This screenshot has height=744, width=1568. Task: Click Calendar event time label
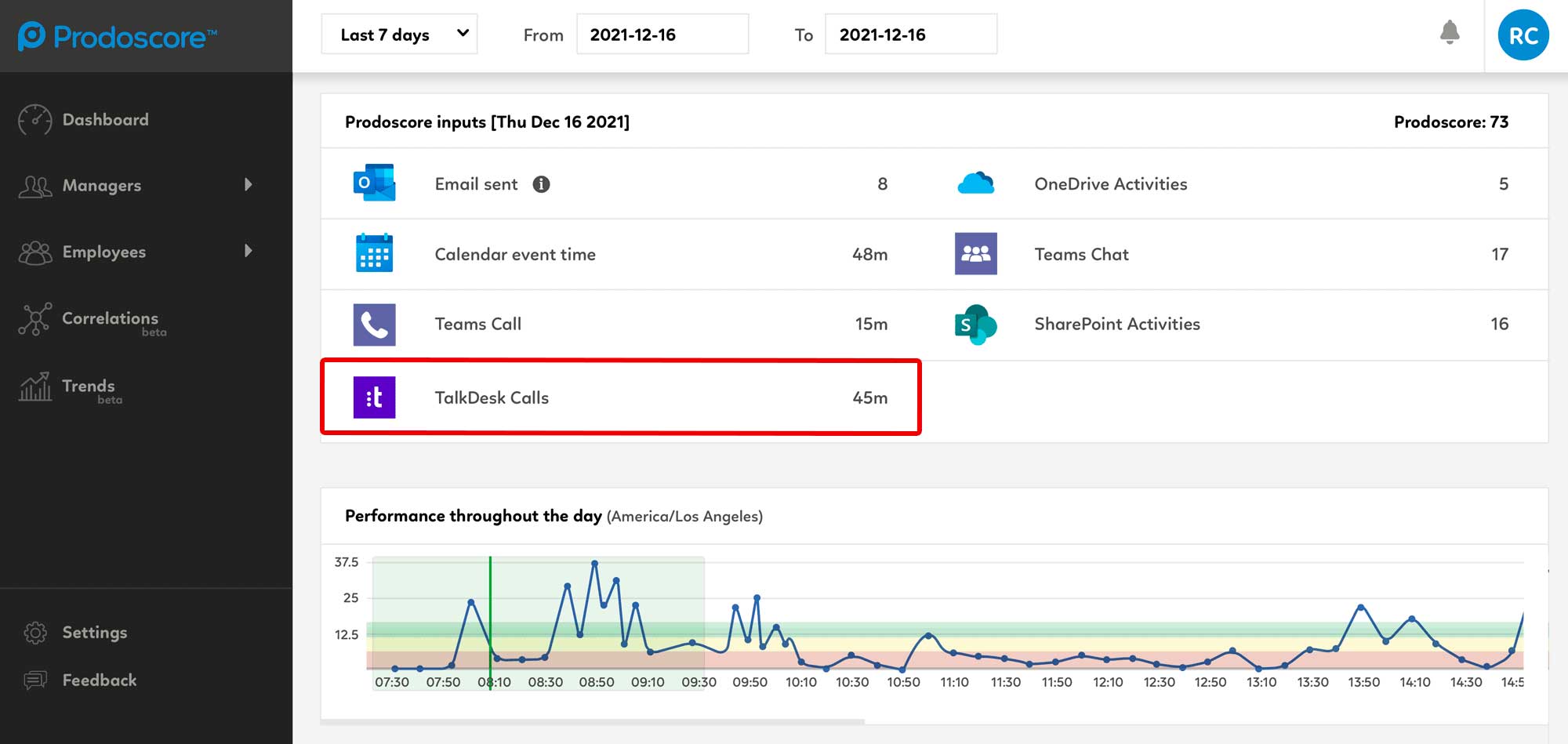point(515,254)
